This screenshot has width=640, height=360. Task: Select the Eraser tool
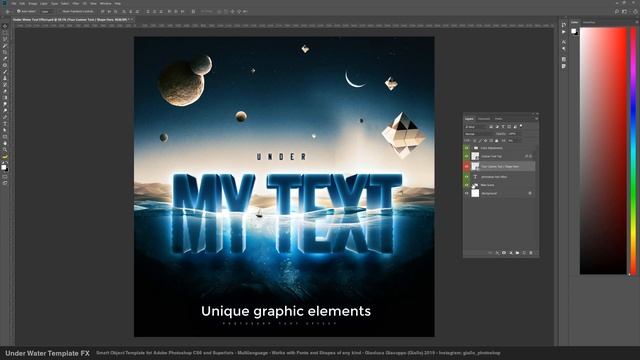(5, 91)
